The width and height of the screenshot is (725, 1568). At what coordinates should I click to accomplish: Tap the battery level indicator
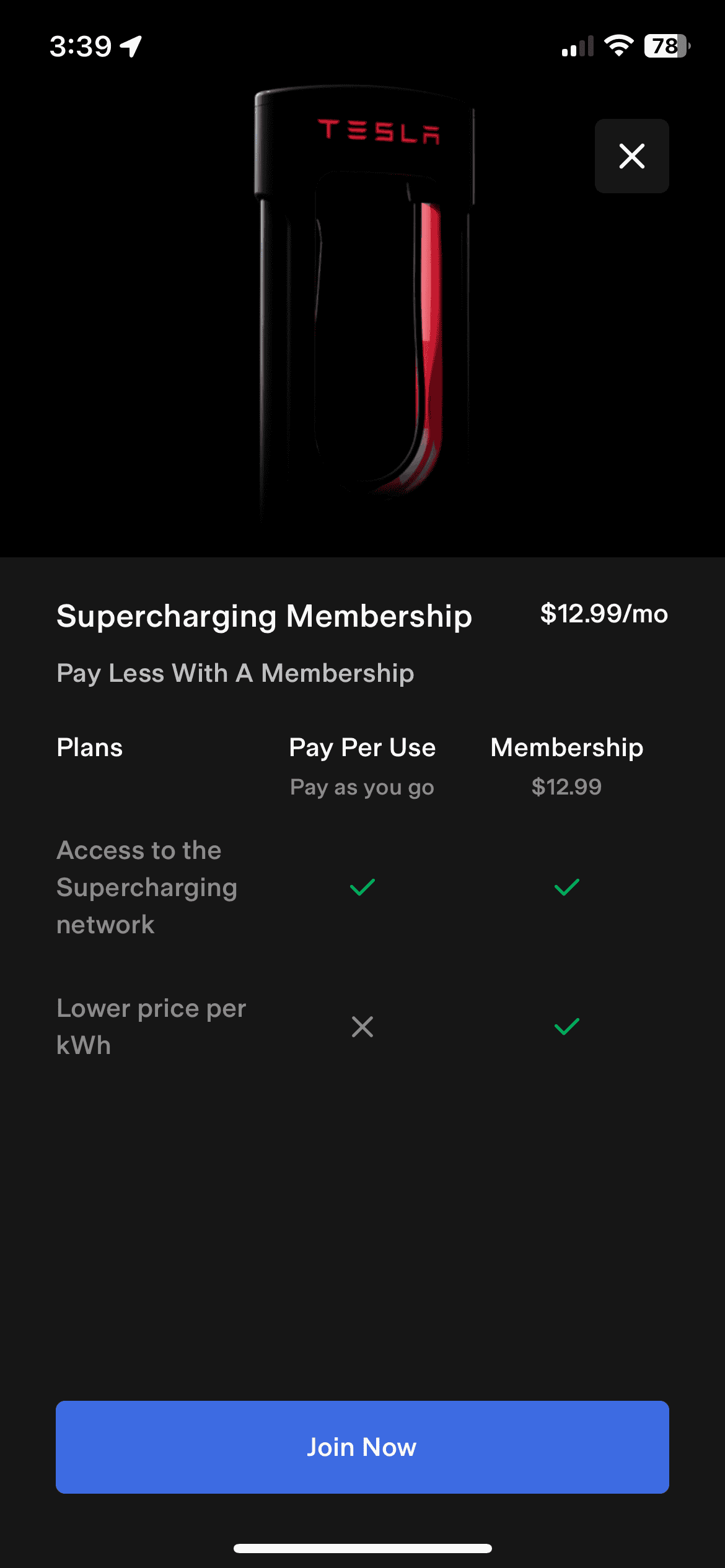(667, 46)
